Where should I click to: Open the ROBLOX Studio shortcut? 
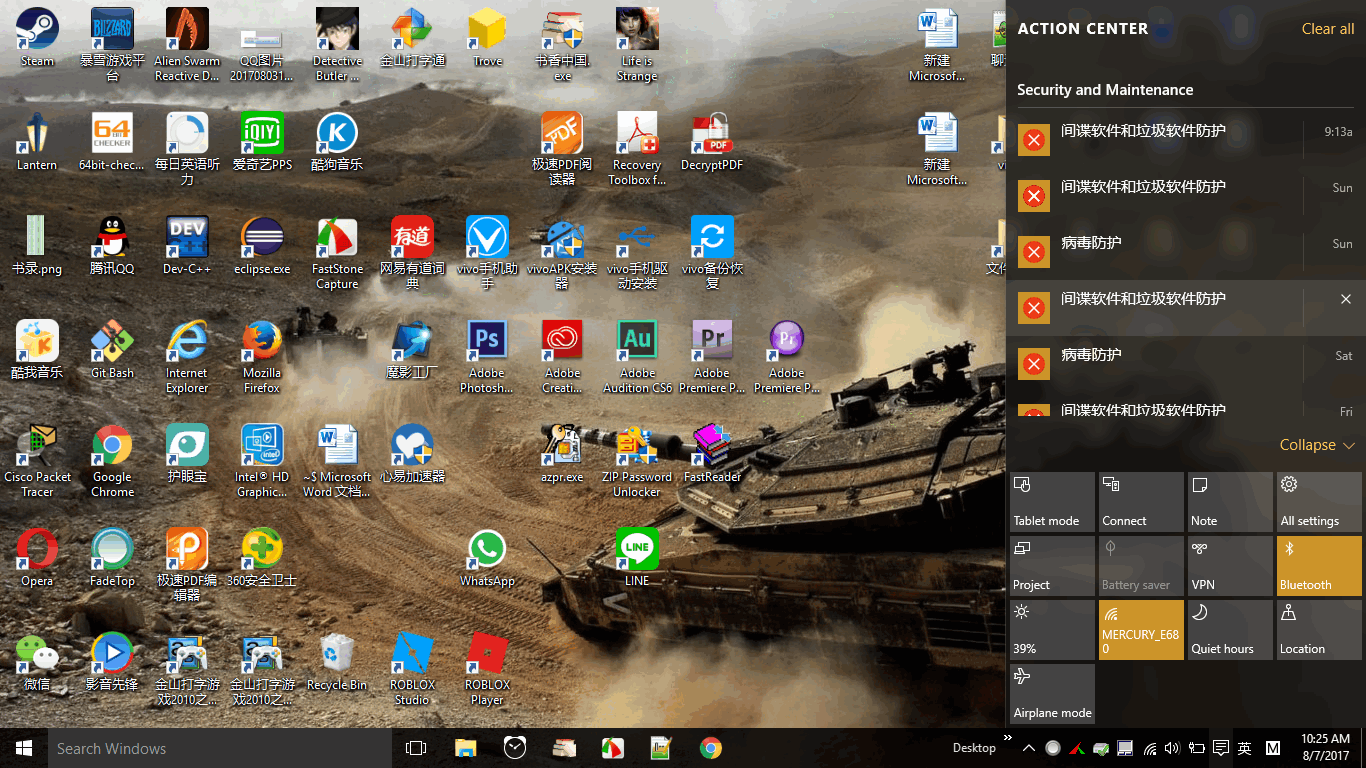pyautogui.click(x=412, y=669)
